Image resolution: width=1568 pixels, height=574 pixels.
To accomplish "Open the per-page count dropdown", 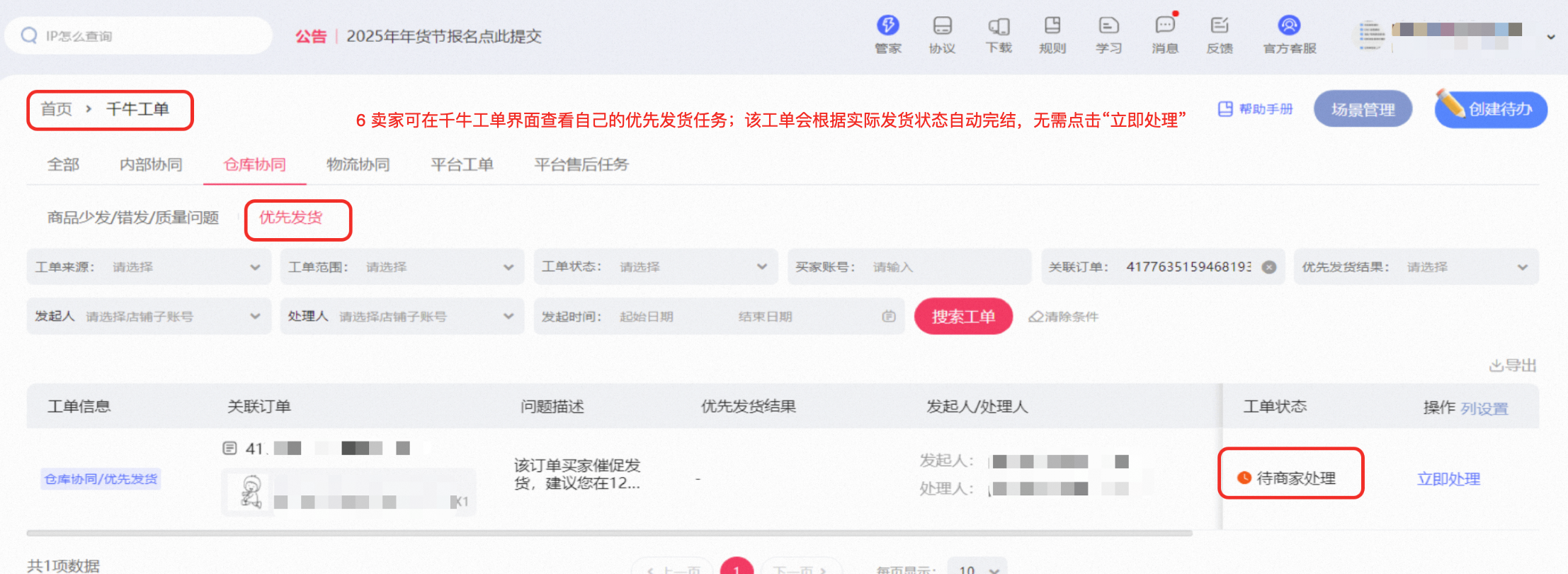I will tap(977, 568).
